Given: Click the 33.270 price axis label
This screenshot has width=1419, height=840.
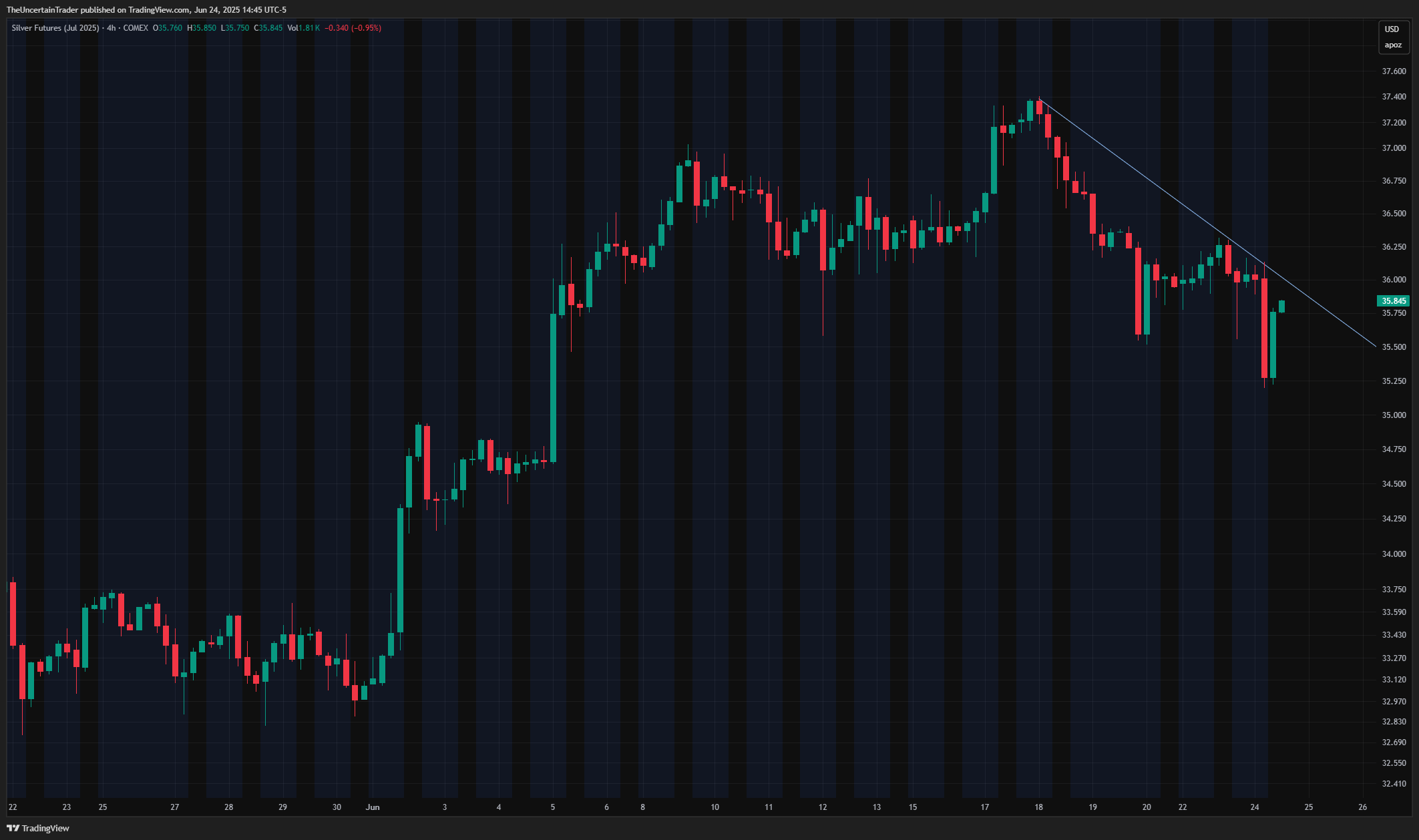Looking at the screenshot, I should point(1394,658).
